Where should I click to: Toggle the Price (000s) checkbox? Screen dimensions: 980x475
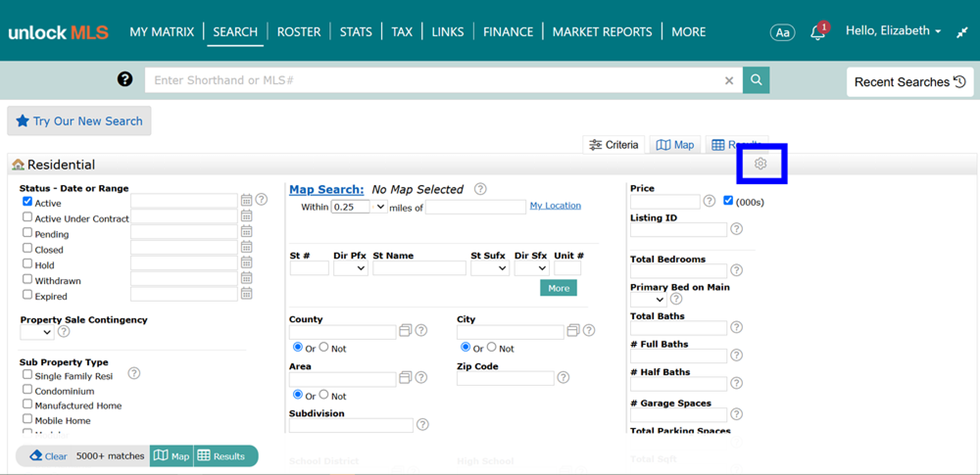[x=728, y=201]
